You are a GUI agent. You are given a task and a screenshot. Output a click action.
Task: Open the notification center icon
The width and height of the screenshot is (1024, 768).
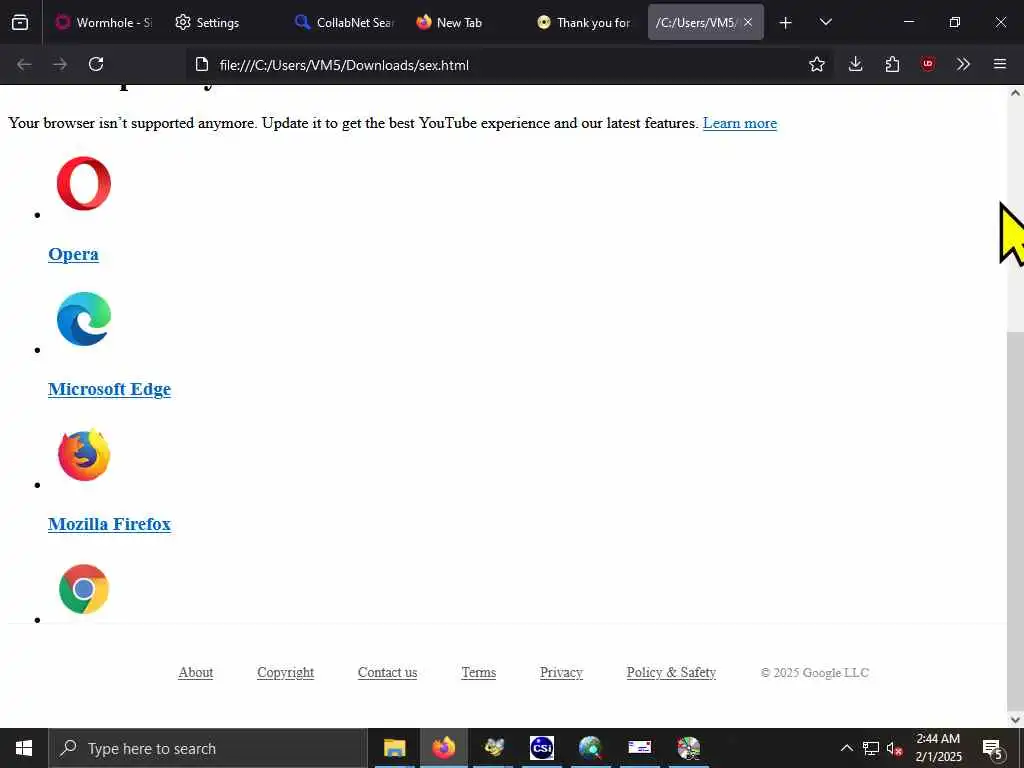point(993,748)
